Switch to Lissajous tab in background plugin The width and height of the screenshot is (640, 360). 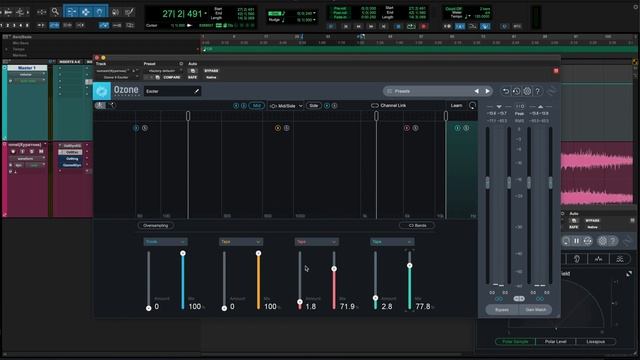(x=596, y=341)
